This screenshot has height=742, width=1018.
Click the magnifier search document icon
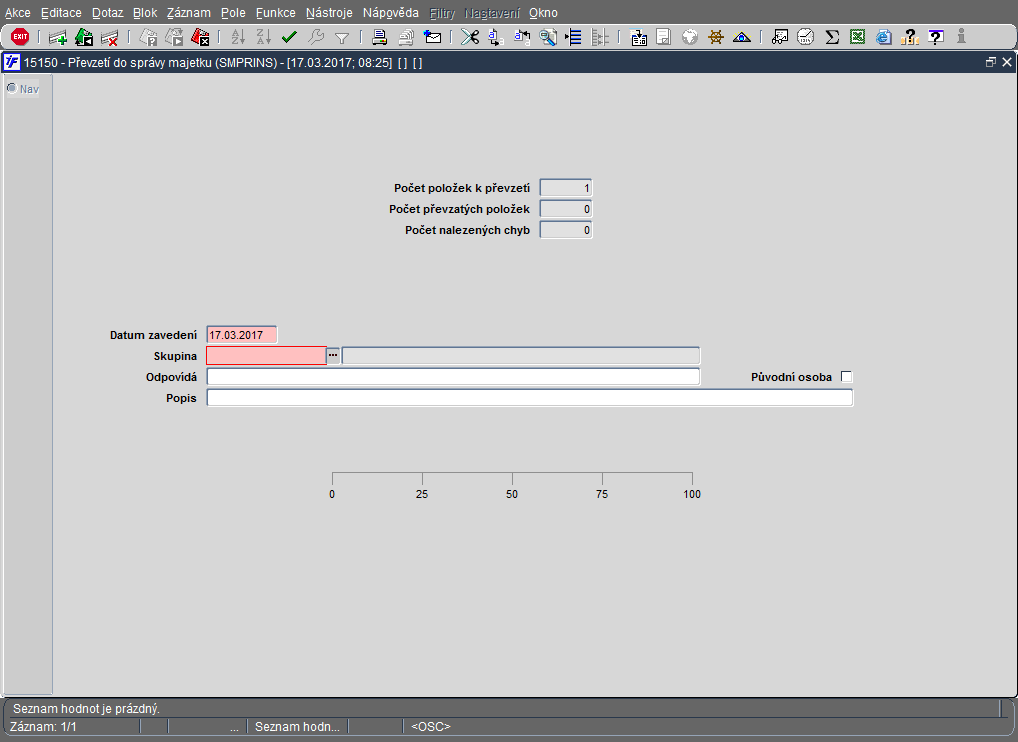point(548,38)
